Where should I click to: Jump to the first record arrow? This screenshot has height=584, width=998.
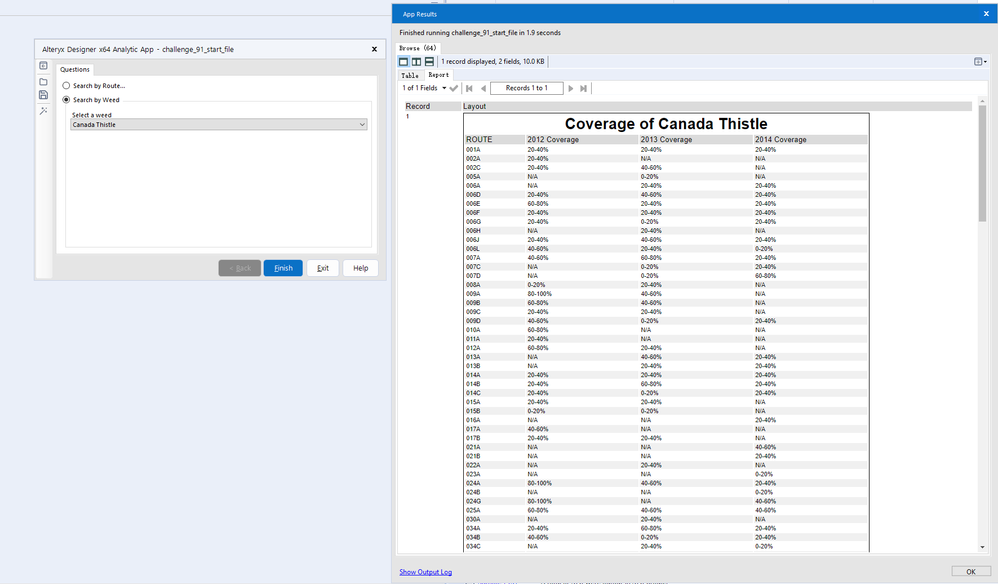(469, 89)
